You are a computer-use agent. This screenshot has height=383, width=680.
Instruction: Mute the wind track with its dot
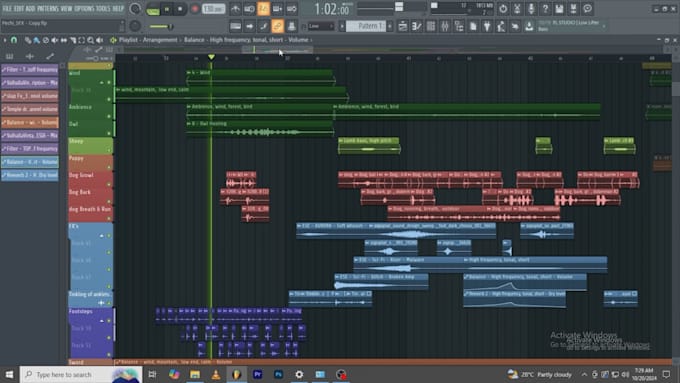tap(109, 82)
